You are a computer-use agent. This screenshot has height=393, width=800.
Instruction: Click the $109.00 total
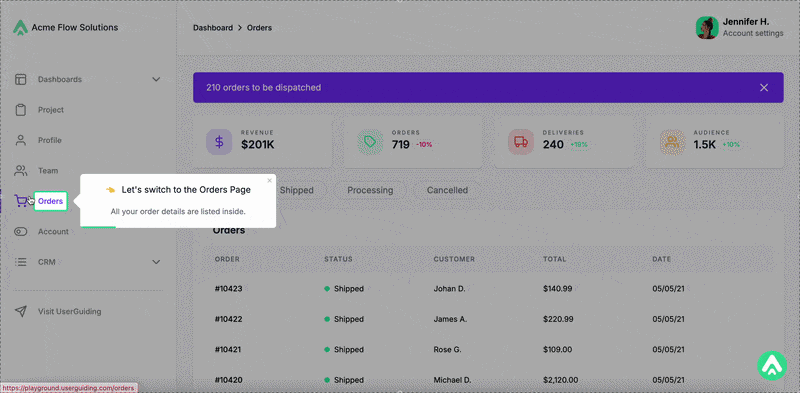[558, 350]
